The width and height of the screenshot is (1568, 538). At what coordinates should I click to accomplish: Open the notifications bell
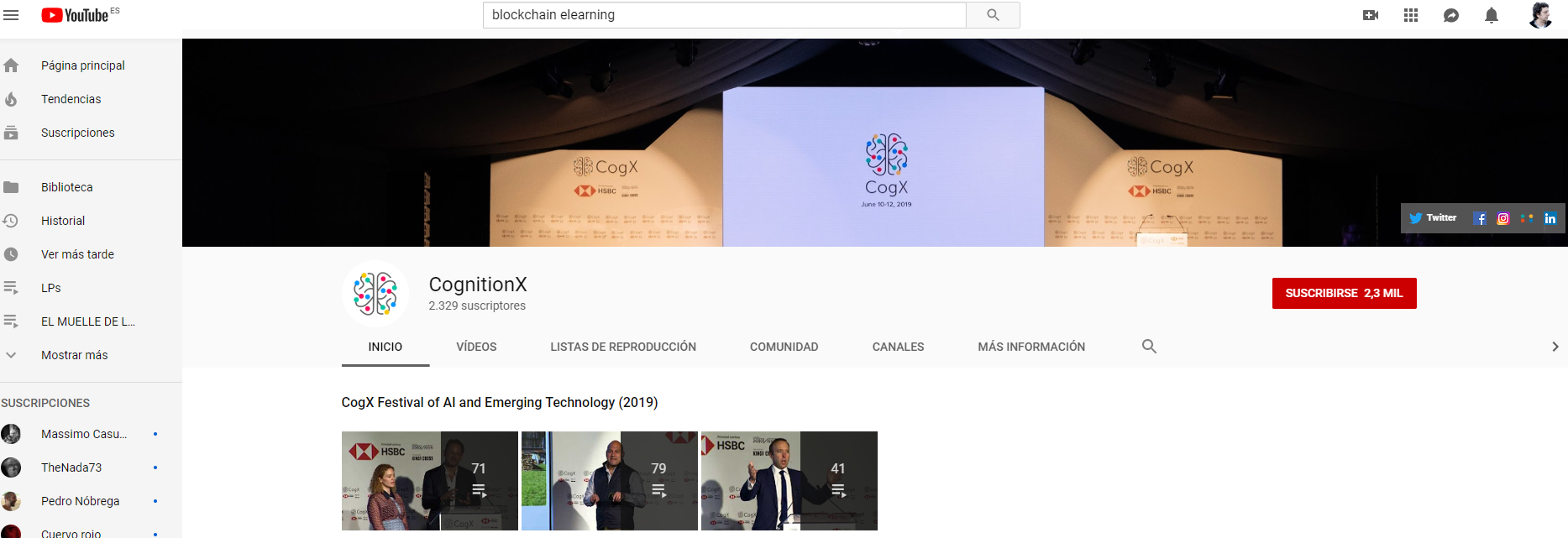(x=1492, y=15)
